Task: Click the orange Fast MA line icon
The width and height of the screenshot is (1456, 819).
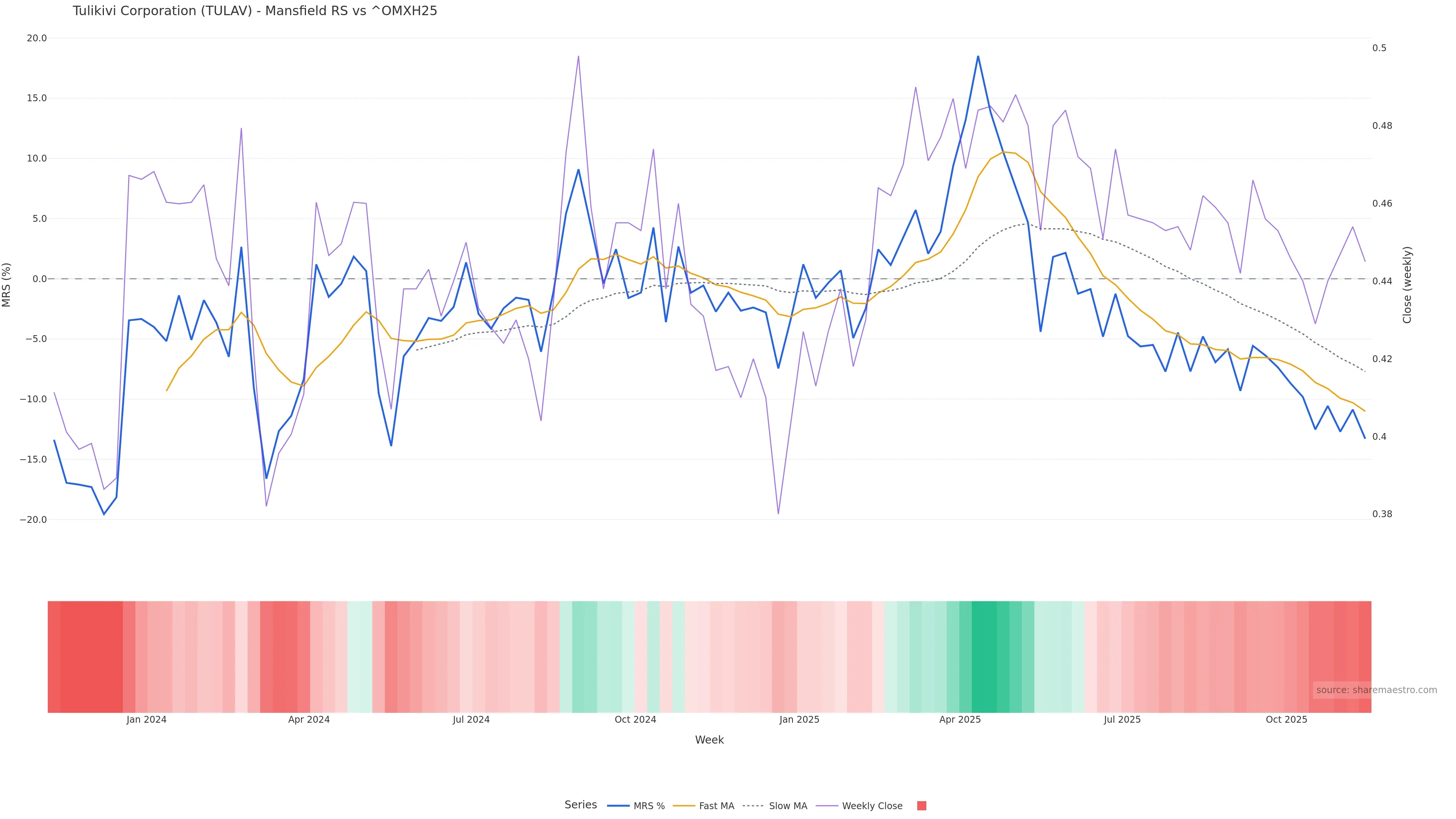Action: pos(684,806)
